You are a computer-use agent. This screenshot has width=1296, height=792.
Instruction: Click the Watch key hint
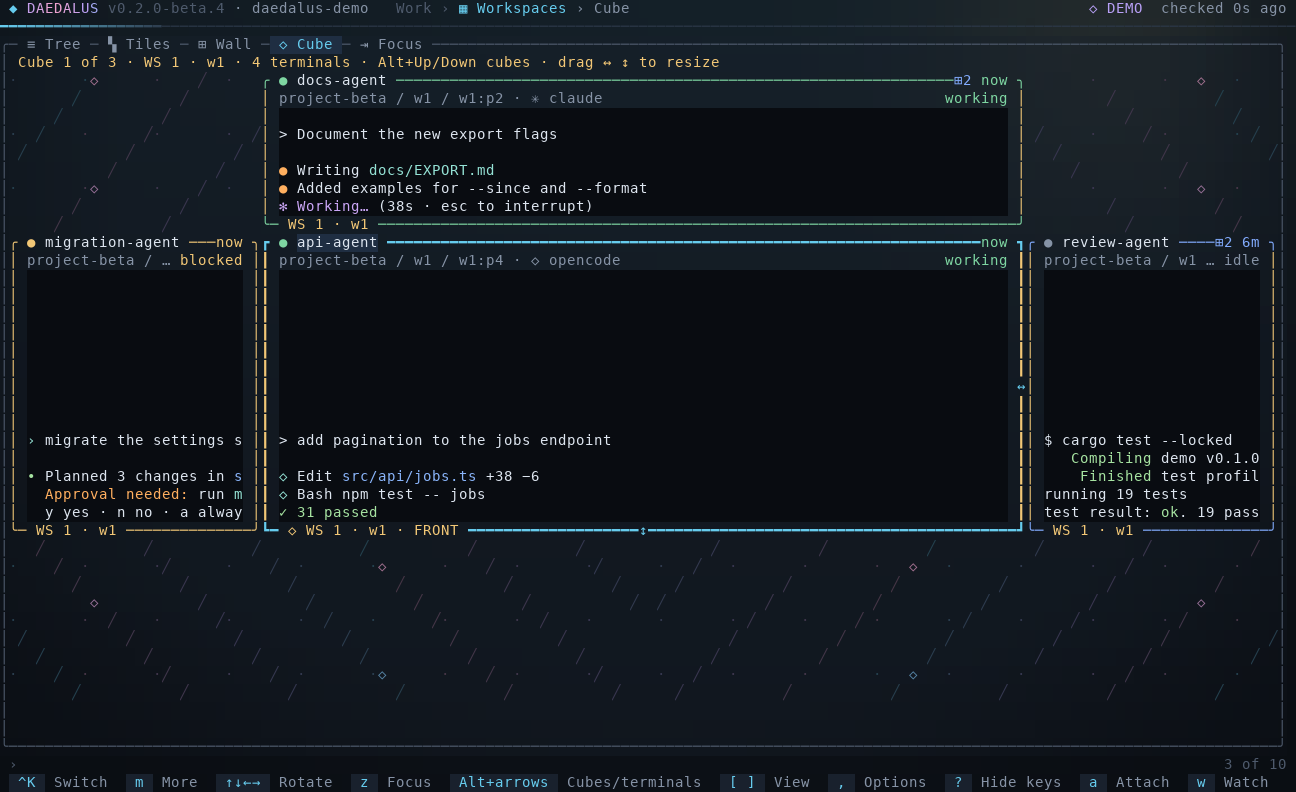[1228, 782]
